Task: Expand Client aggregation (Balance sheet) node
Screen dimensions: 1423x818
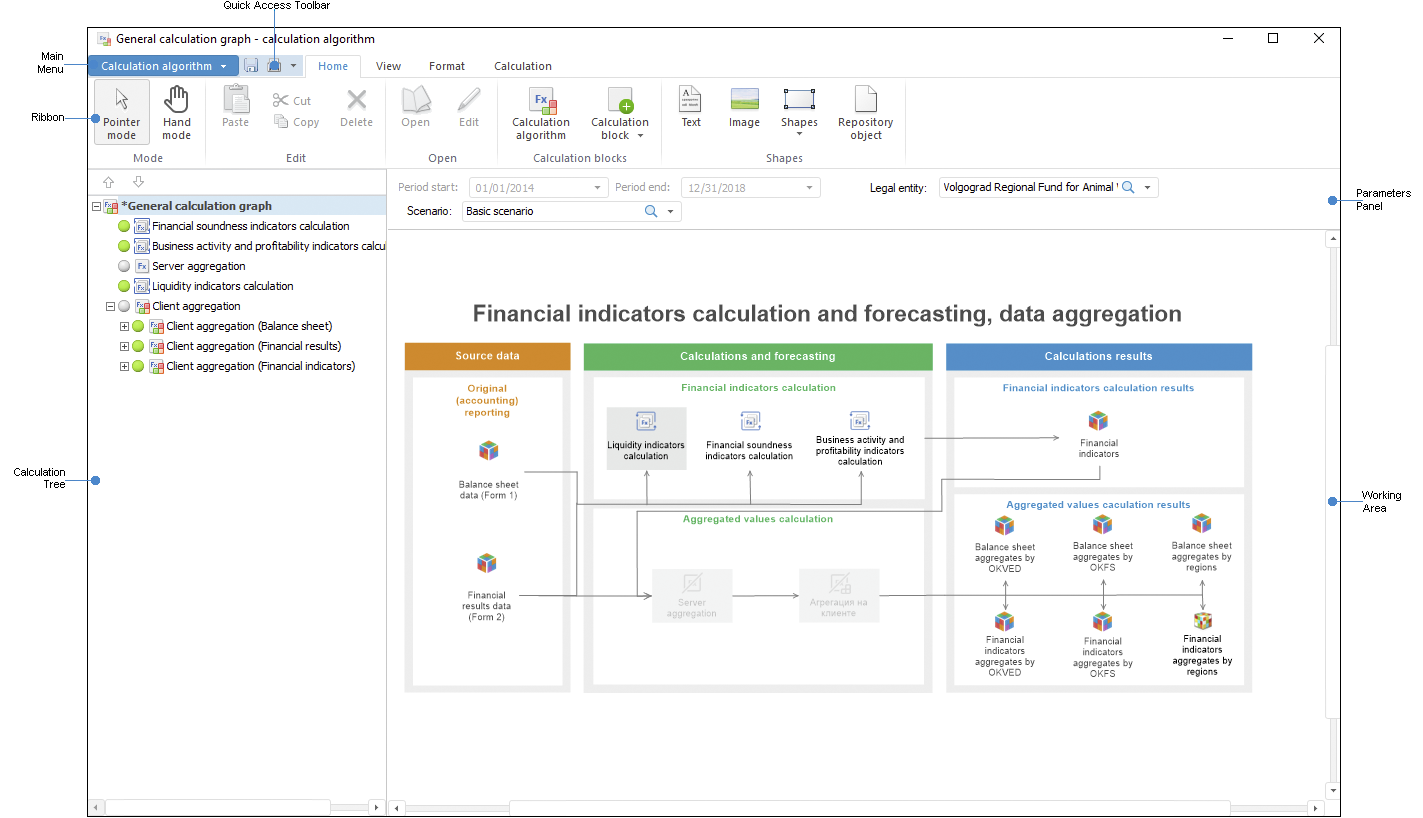Action: [124, 326]
